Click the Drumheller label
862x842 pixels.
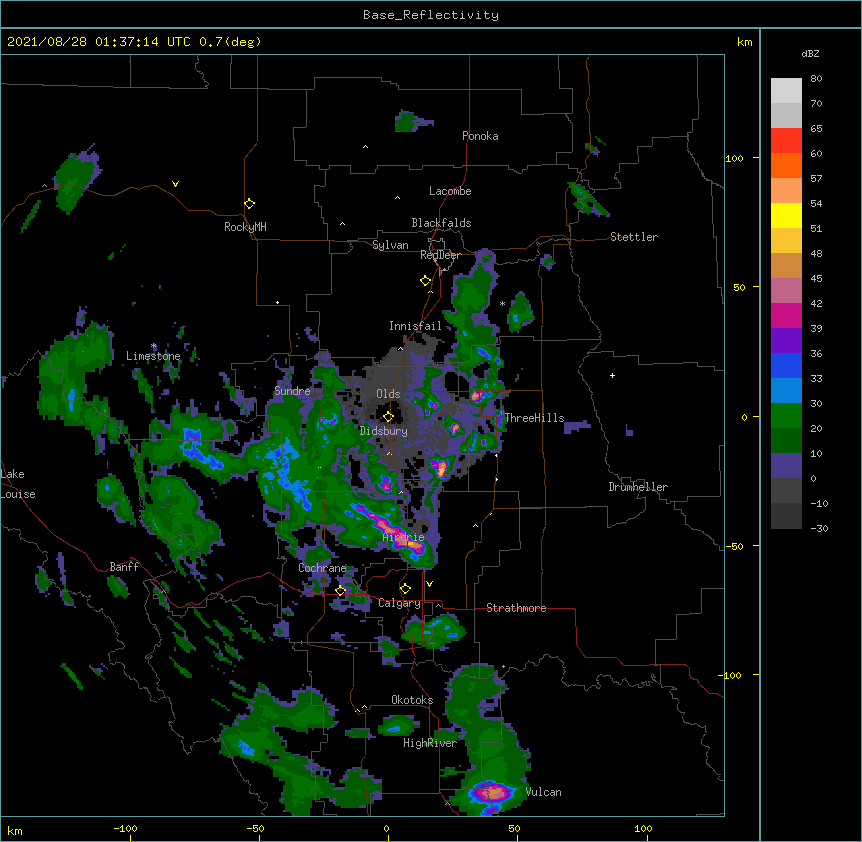(x=638, y=487)
